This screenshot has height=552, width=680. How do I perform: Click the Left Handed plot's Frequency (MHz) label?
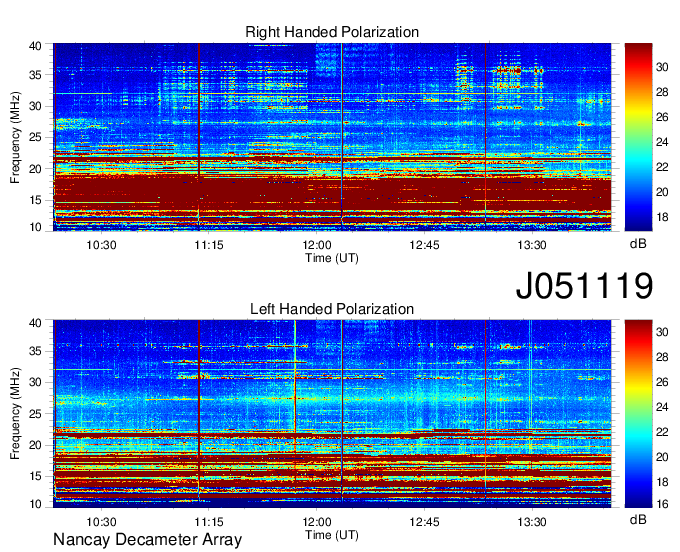pyautogui.click(x=15, y=414)
